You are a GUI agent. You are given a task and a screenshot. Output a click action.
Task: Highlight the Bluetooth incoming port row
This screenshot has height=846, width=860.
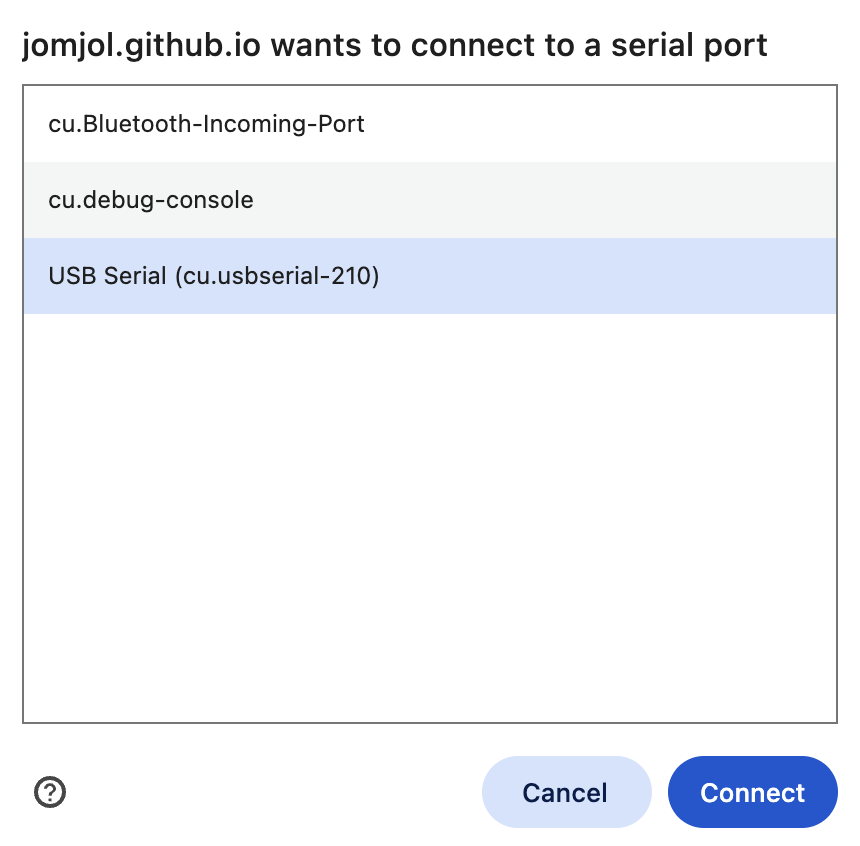pos(429,124)
